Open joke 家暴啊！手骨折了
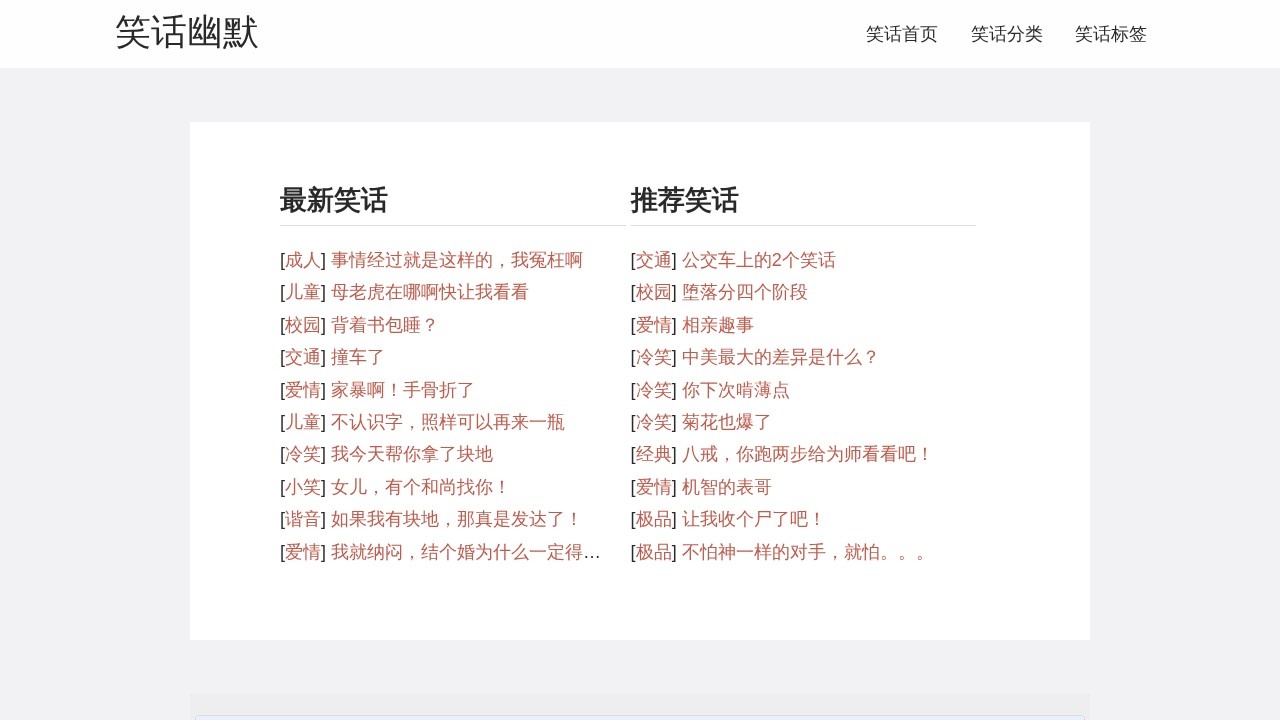The height and width of the screenshot is (720, 1280). (403, 390)
